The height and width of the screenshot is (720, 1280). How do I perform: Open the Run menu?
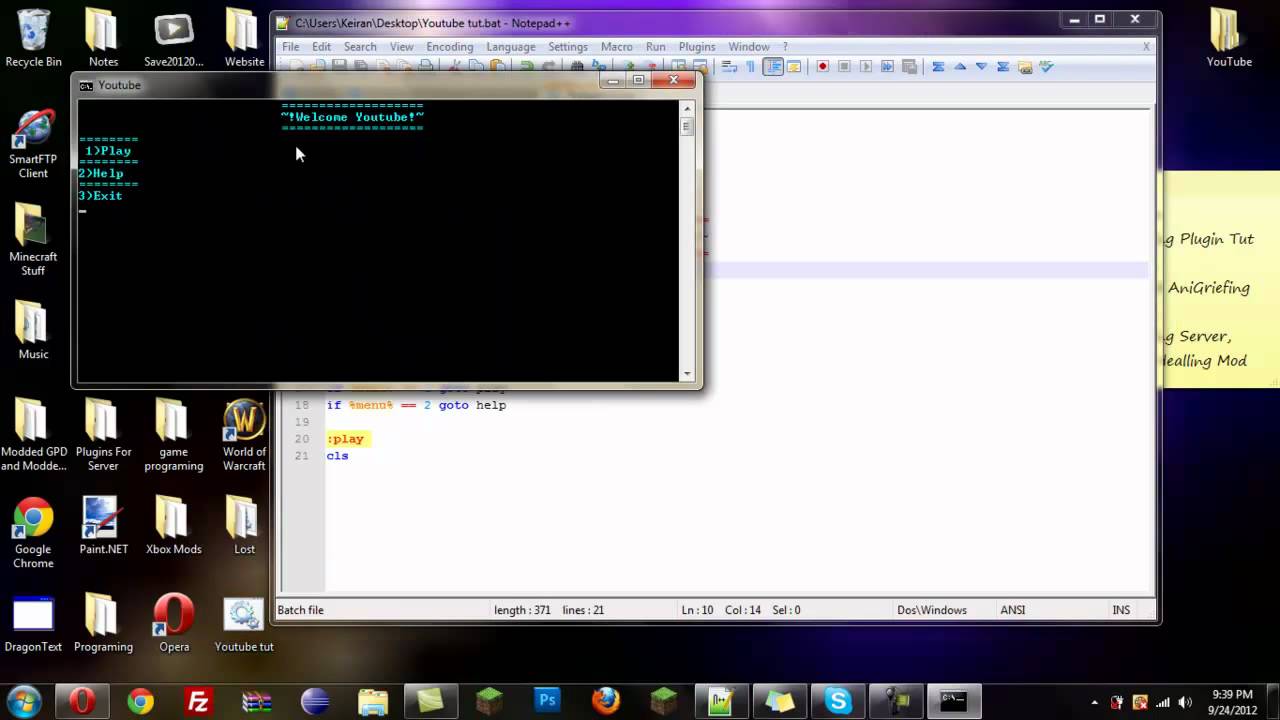click(x=655, y=47)
